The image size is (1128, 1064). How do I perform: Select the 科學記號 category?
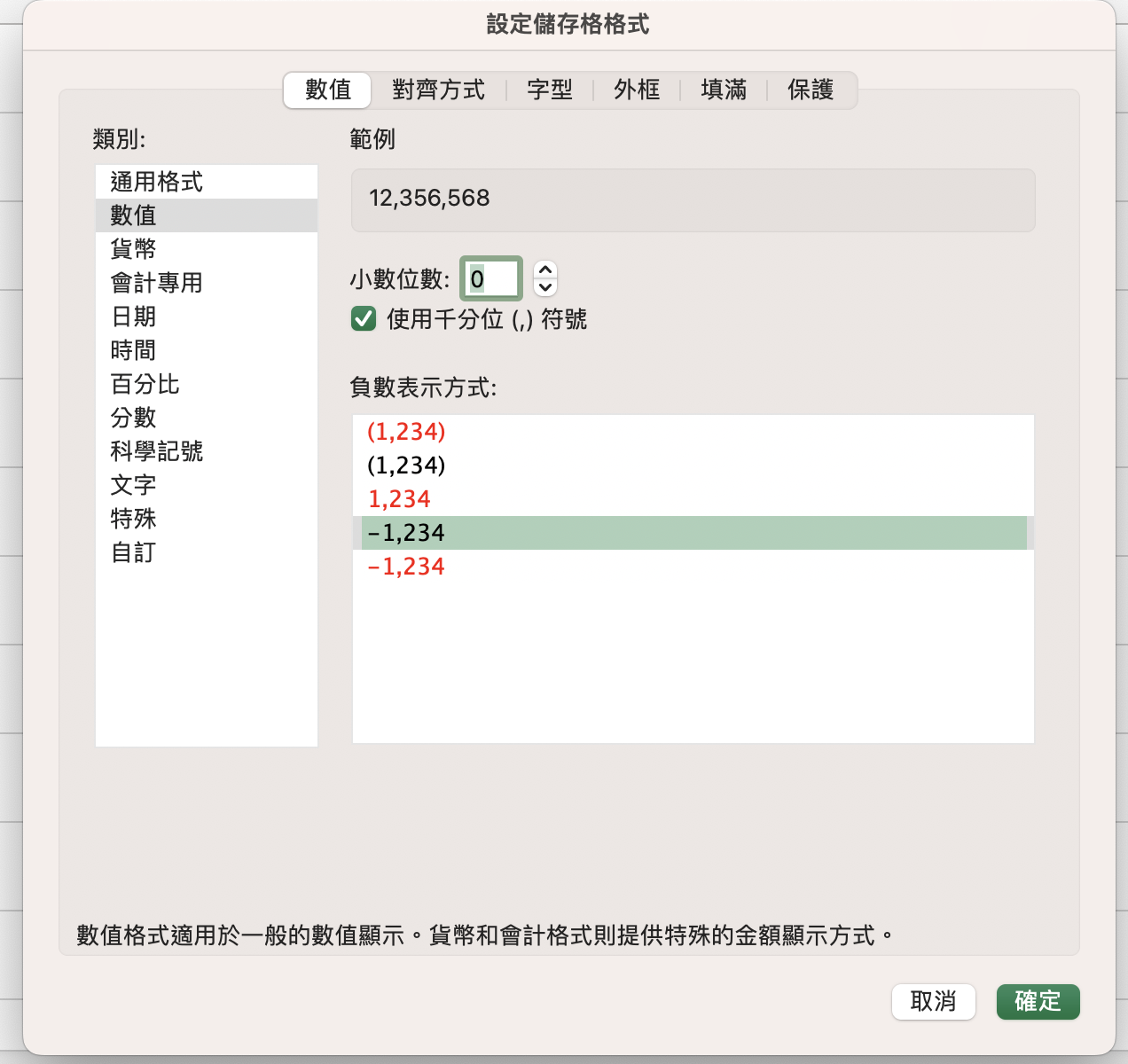pos(156,451)
